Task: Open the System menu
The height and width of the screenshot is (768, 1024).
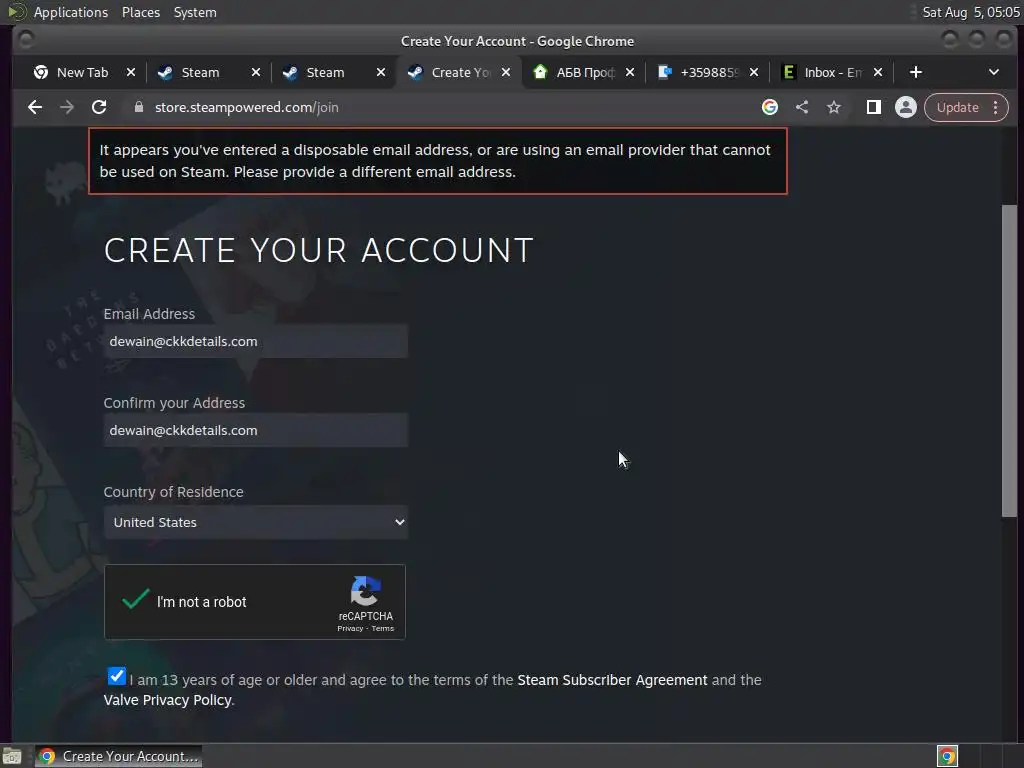Action: [195, 12]
